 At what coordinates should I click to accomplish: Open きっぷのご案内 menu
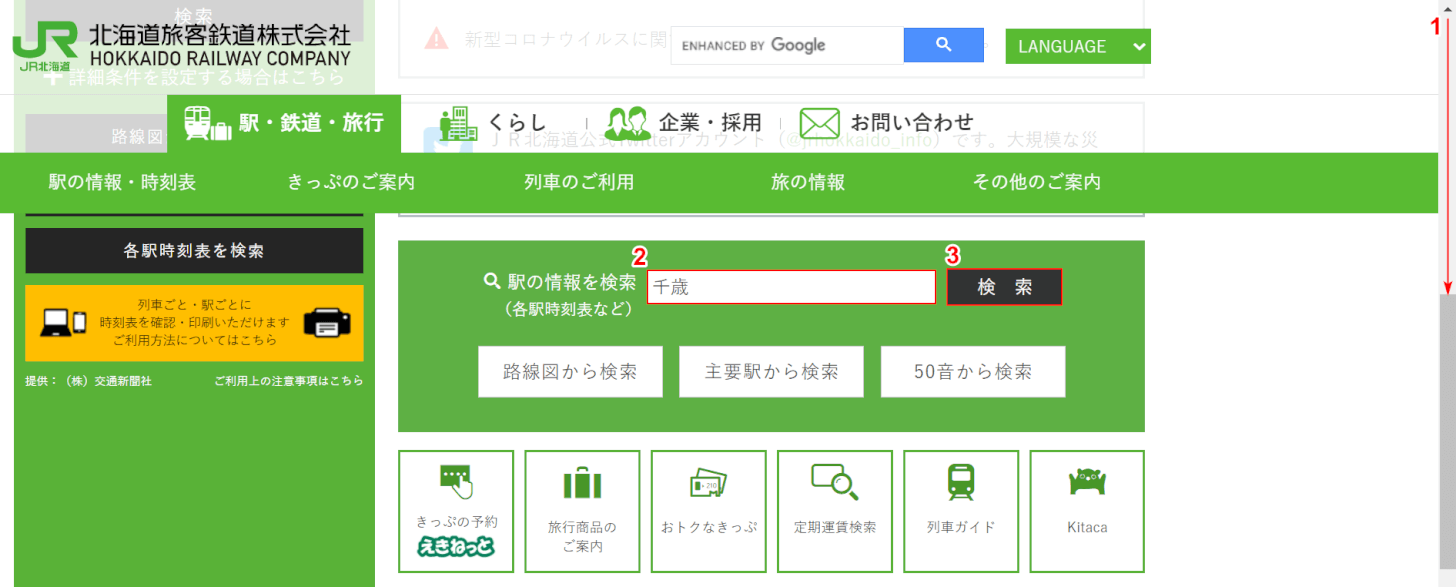tap(351, 182)
